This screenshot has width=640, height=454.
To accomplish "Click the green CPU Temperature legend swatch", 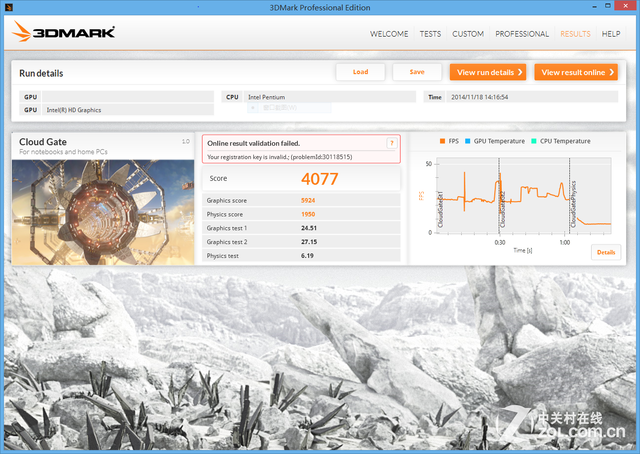I will tap(534, 141).
